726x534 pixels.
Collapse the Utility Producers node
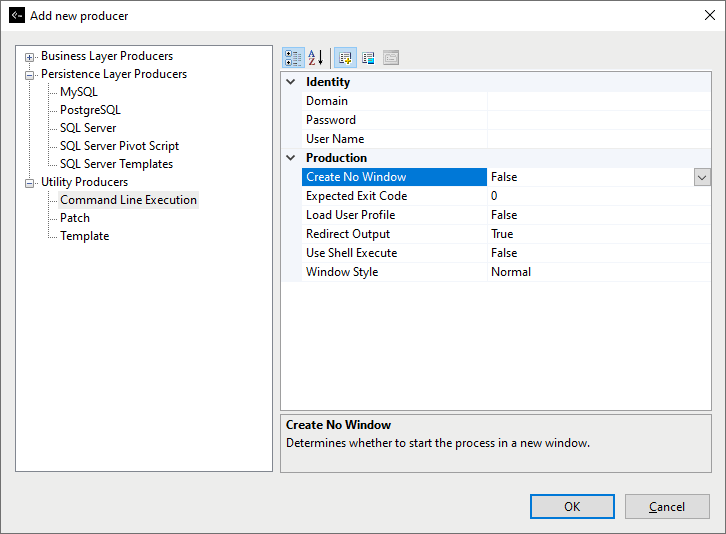[x=30, y=183]
